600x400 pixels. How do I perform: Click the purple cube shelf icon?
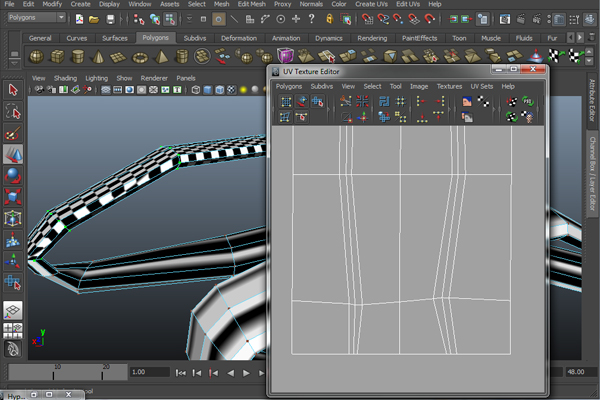click(285, 56)
